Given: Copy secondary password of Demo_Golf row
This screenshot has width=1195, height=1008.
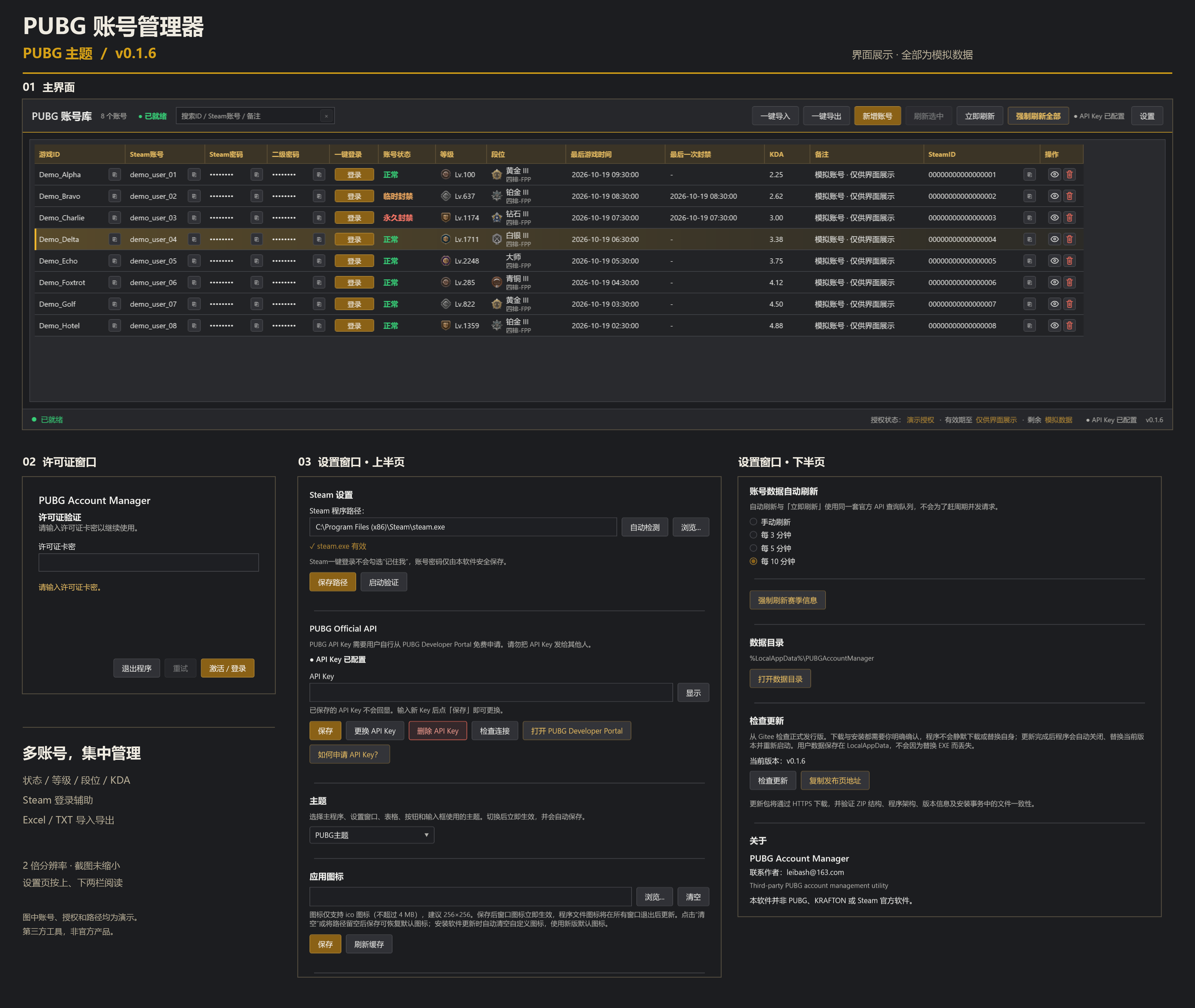Looking at the screenshot, I should 319,305.
